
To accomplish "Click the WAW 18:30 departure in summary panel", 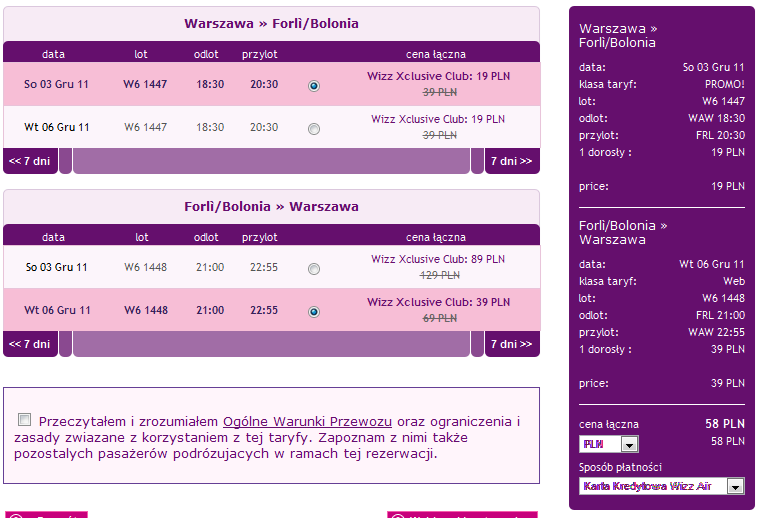I will tap(716, 118).
